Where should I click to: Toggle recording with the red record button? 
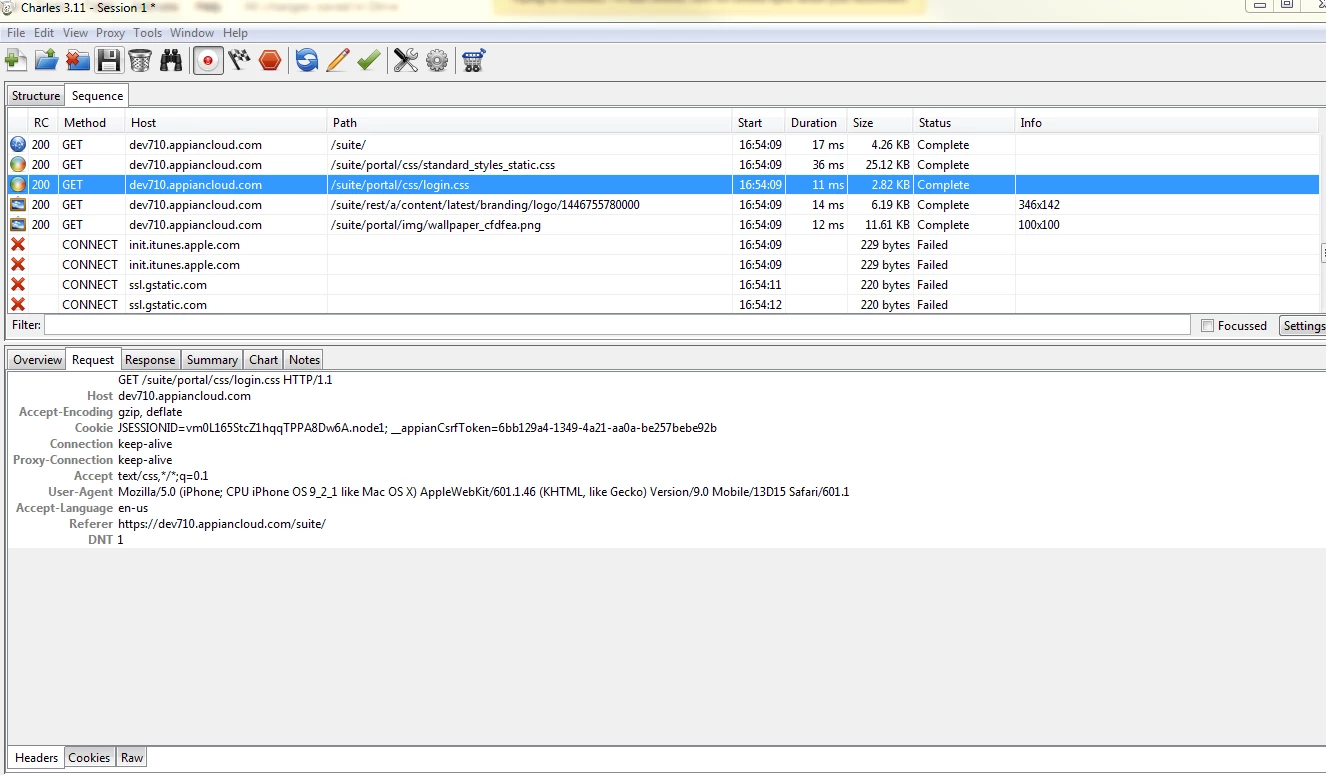coord(208,60)
